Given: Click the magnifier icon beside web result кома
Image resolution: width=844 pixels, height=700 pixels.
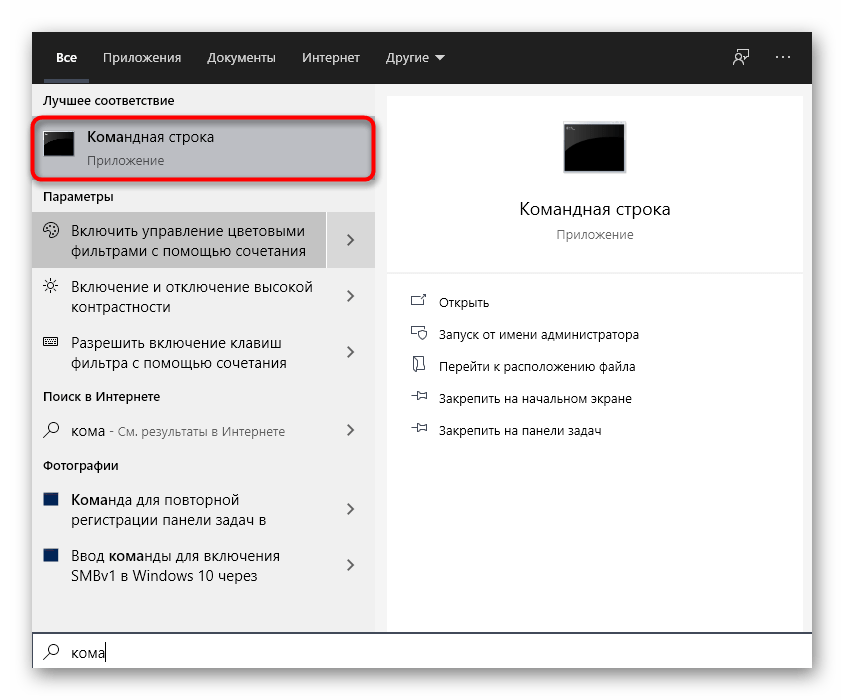Looking at the screenshot, I should click(x=51, y=431).
